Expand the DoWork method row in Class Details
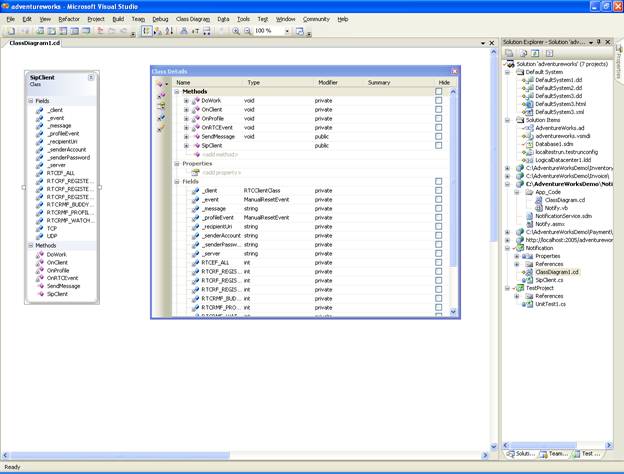 186,101
